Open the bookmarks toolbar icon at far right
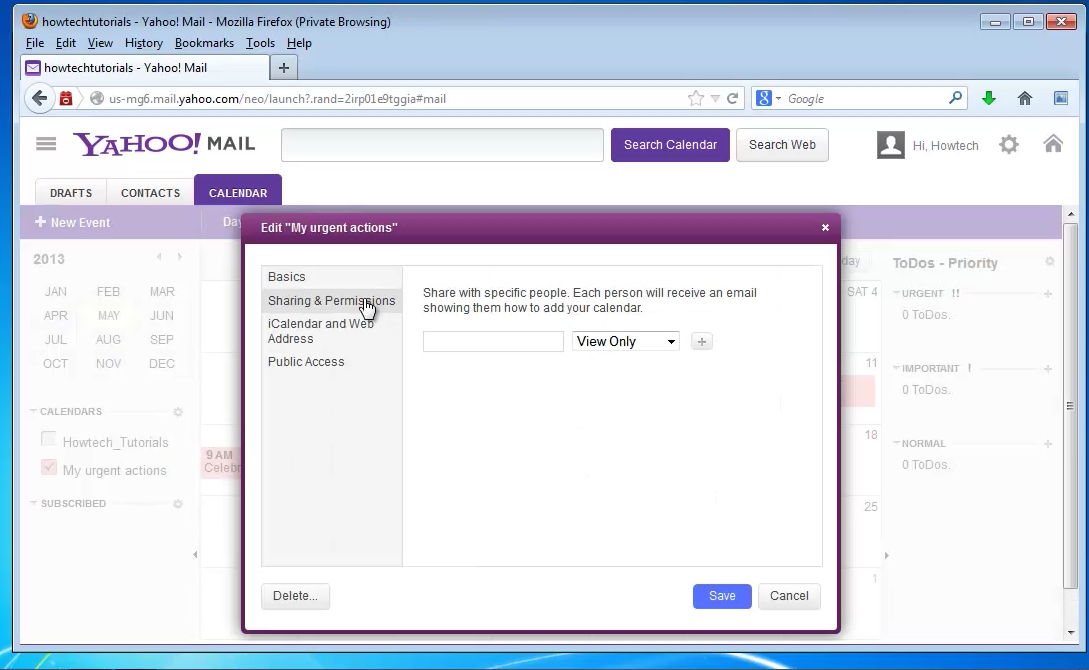Screen dimensions: 1089x670 (x=1061, y=99)
